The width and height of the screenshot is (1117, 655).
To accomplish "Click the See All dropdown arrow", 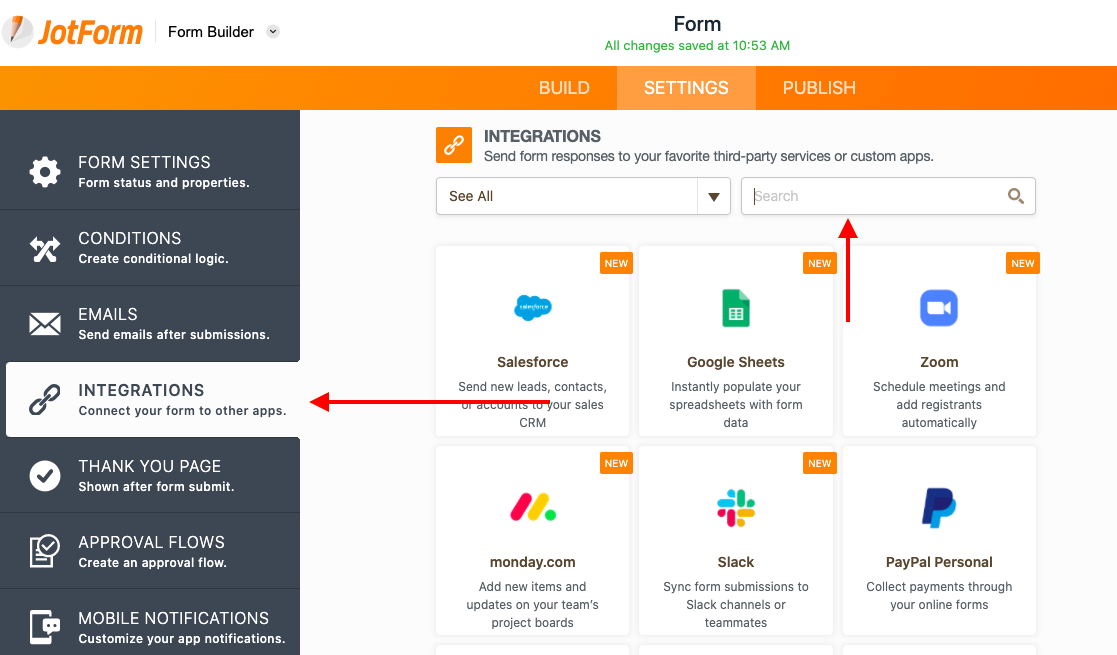I will point(713,196).
